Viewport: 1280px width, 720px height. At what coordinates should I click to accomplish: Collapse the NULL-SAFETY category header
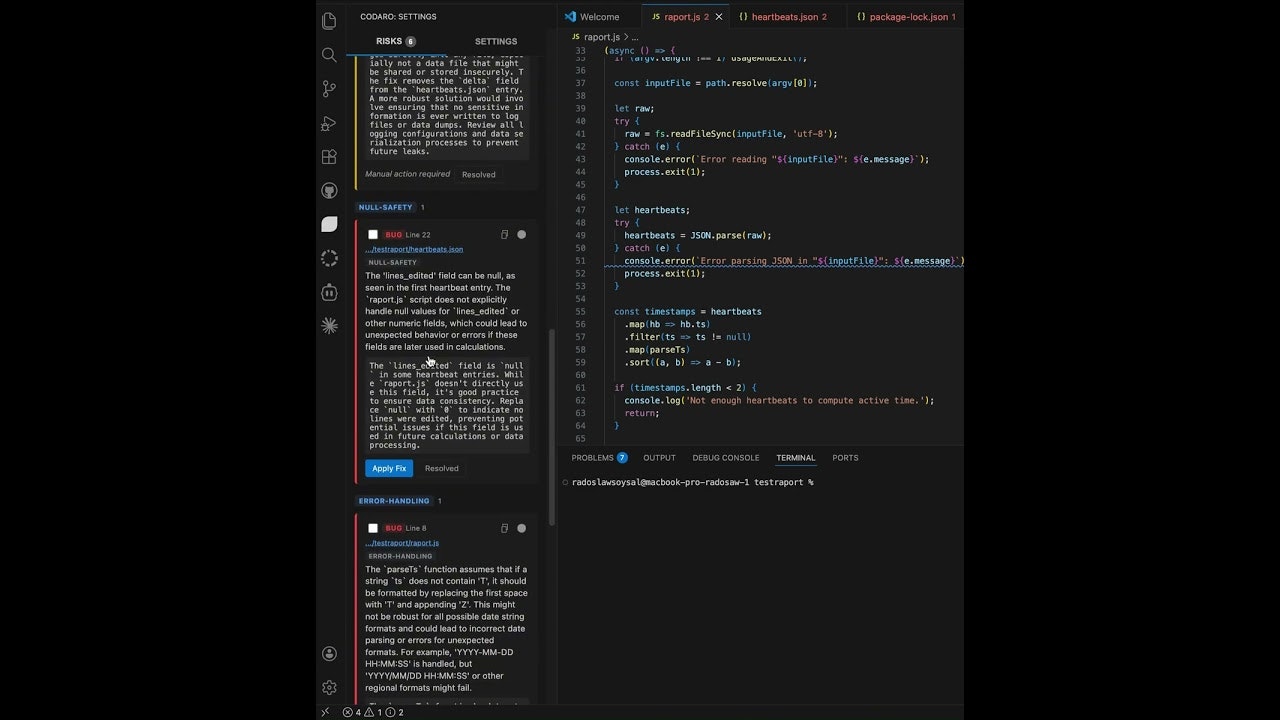pyautogui.click(x=391, y=207)
